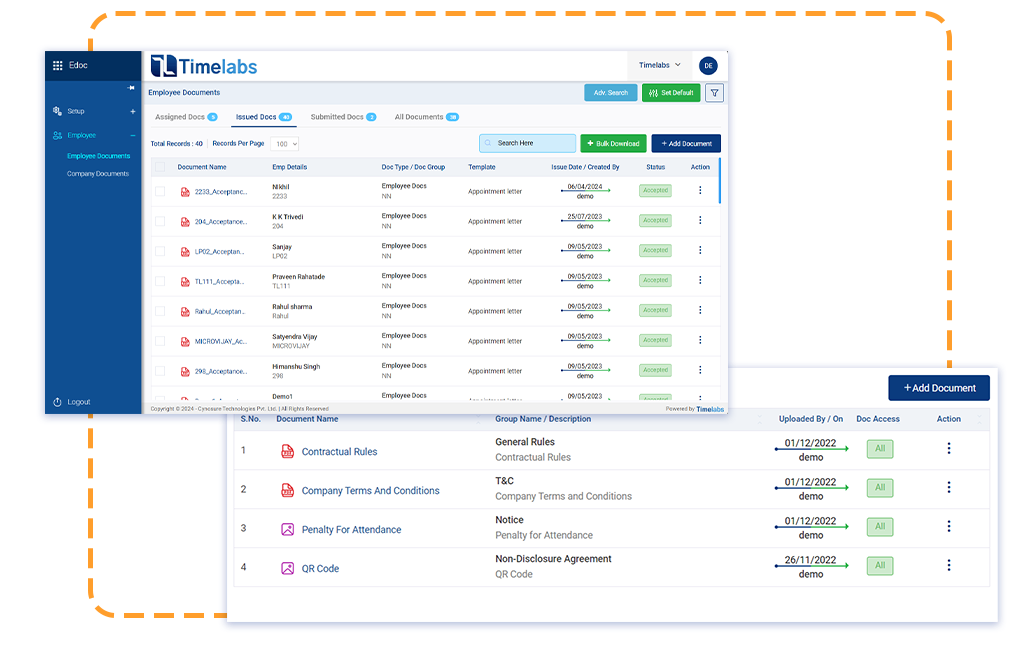Click the Logout link in sidebar

pos(79,402)
